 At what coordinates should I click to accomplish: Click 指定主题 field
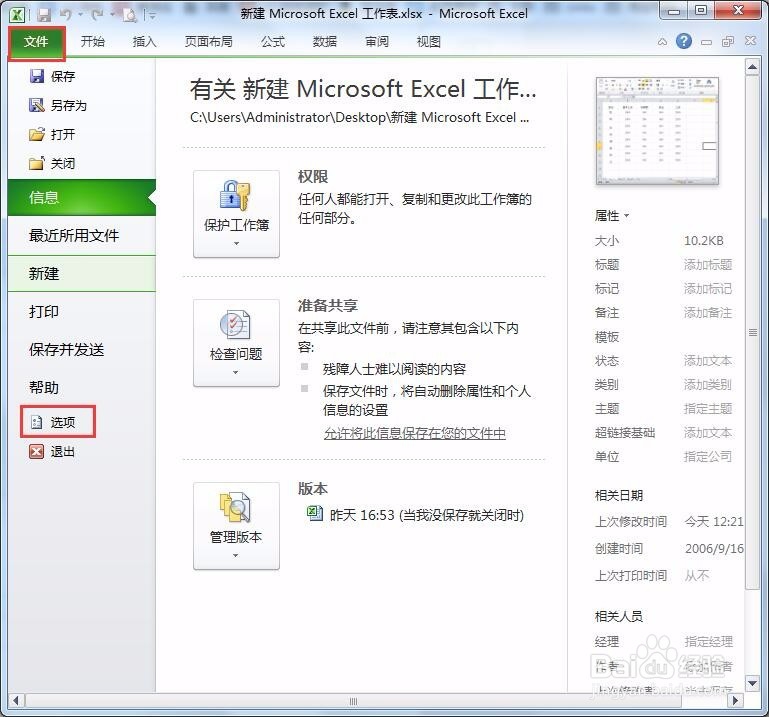[x=708, y=409]
